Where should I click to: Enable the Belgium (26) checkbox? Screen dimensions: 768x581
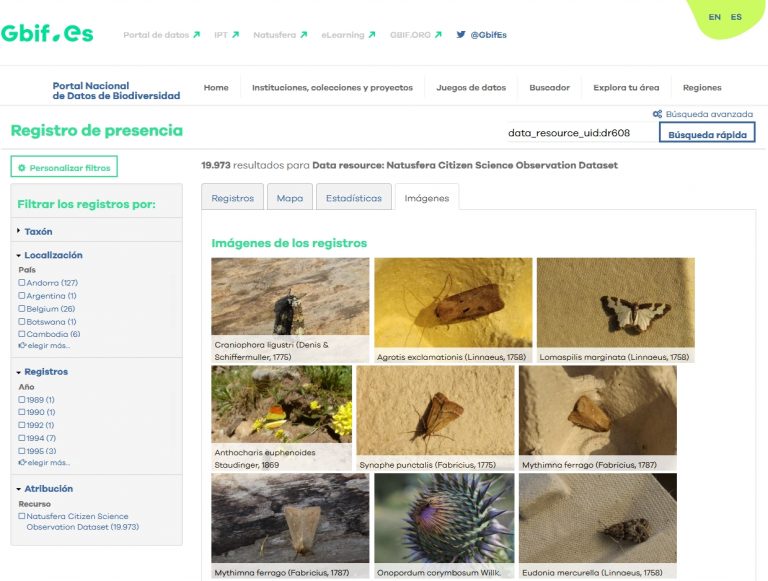tap(22, 309)
